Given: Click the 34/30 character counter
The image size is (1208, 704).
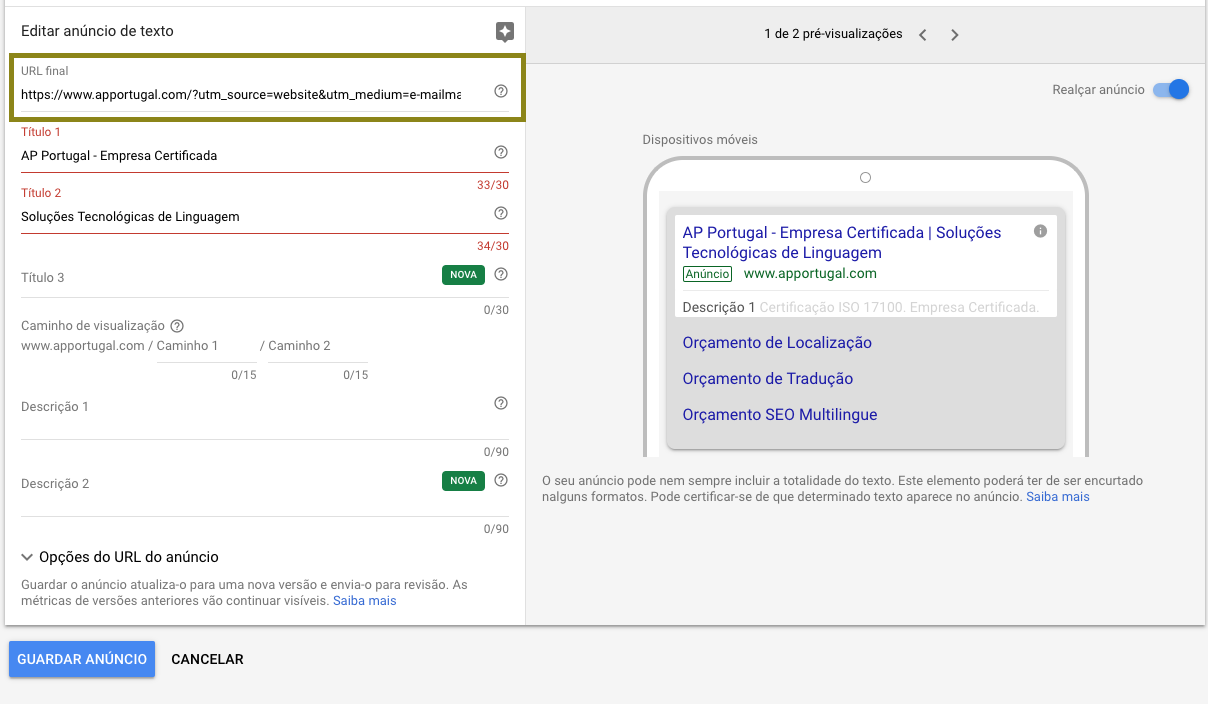Looking at the screenshot, I should coord(493,246).
